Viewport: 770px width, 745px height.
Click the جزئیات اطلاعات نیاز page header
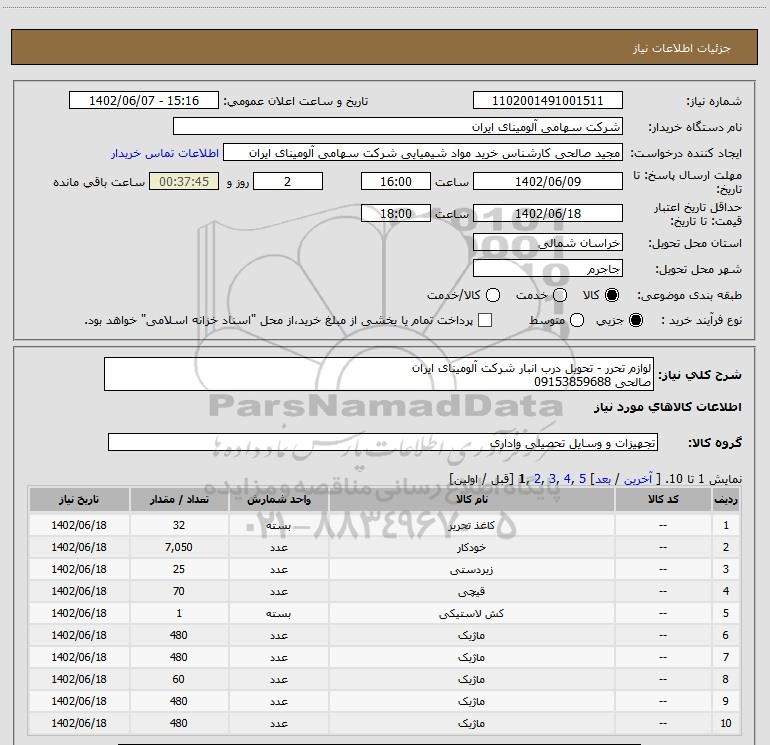[x=682, y=48]
